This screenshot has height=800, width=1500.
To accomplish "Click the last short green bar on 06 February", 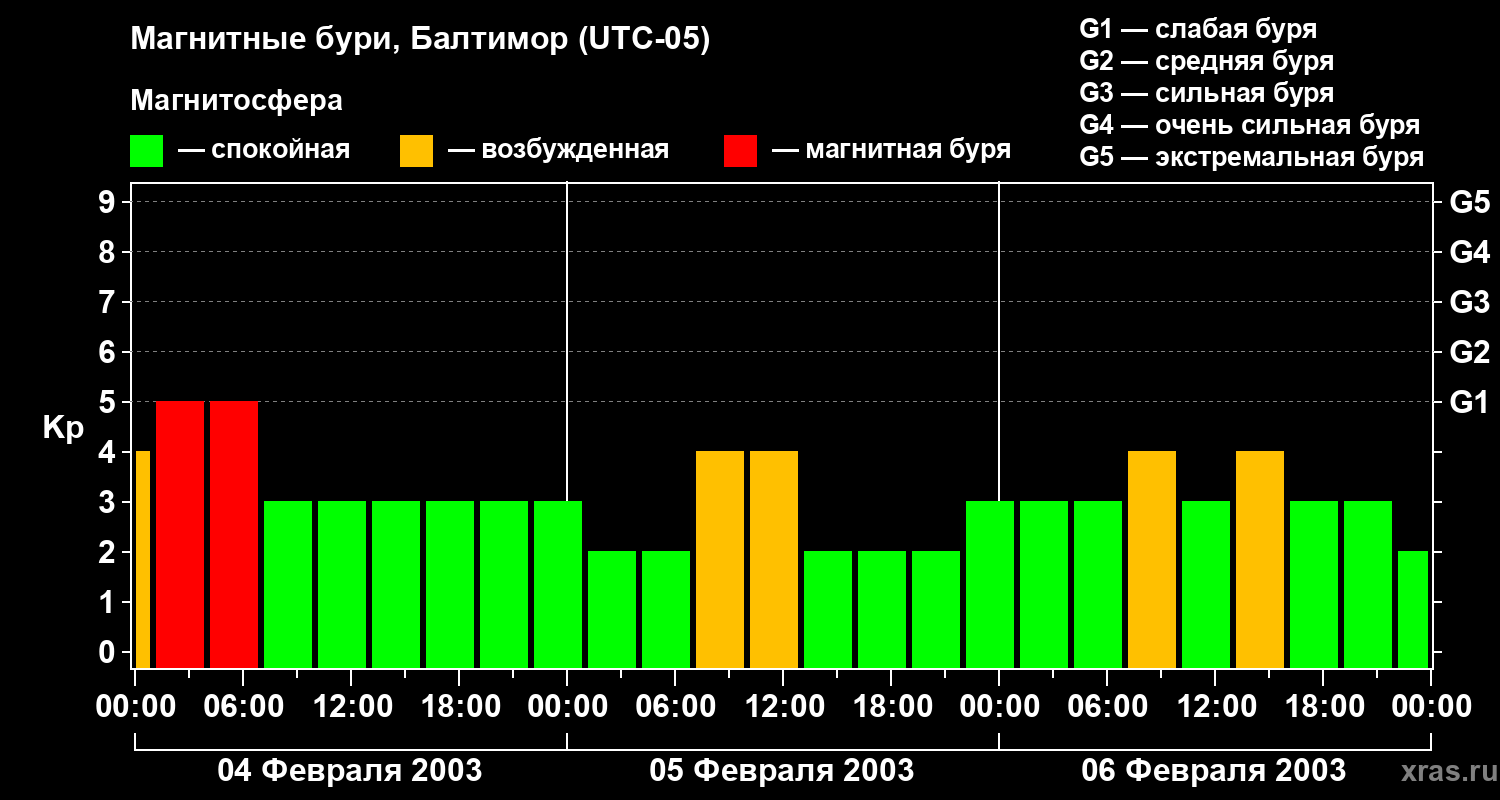I will click(1413, 609).
